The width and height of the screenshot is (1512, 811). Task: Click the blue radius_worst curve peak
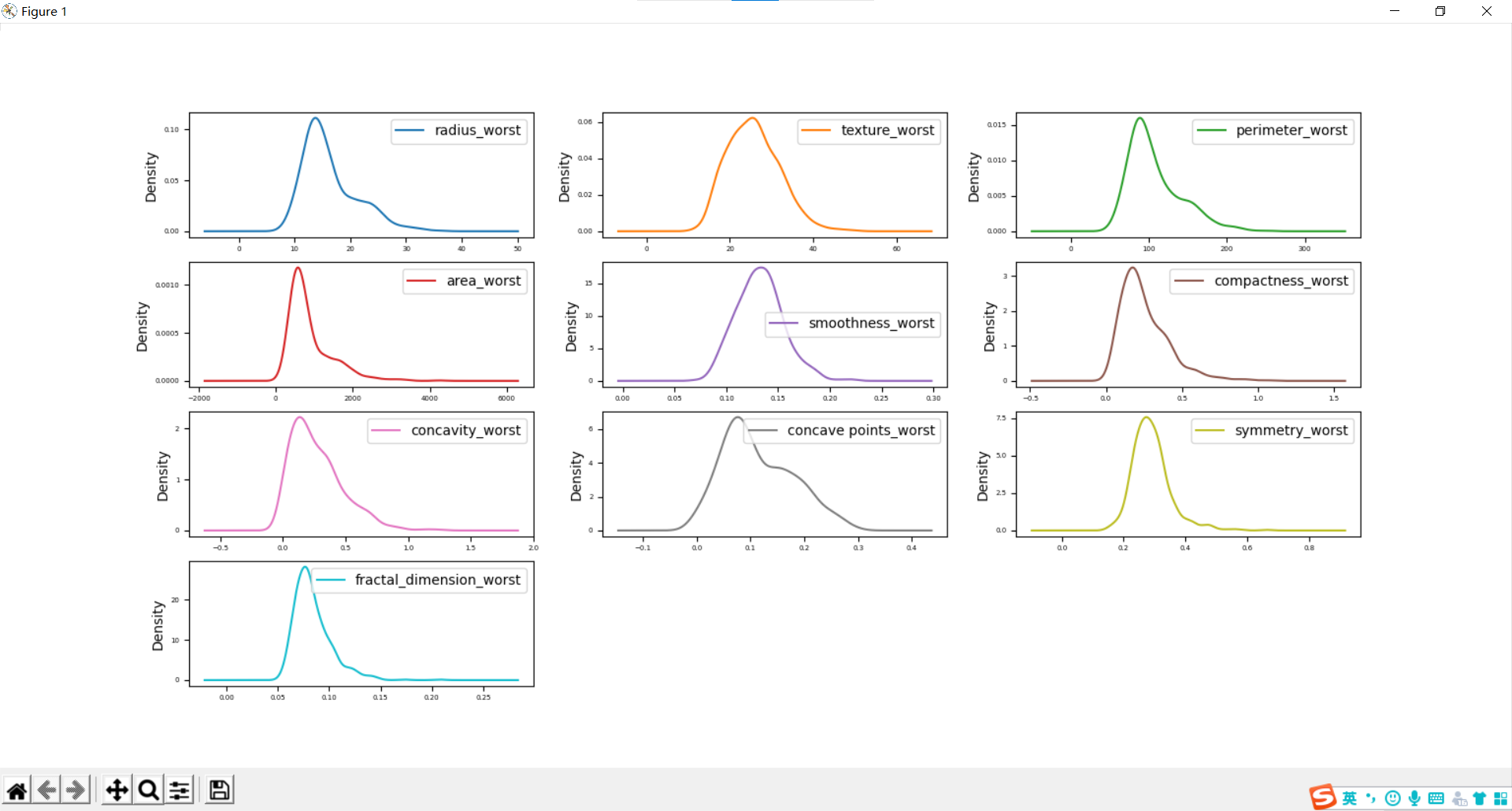[316, 118]
